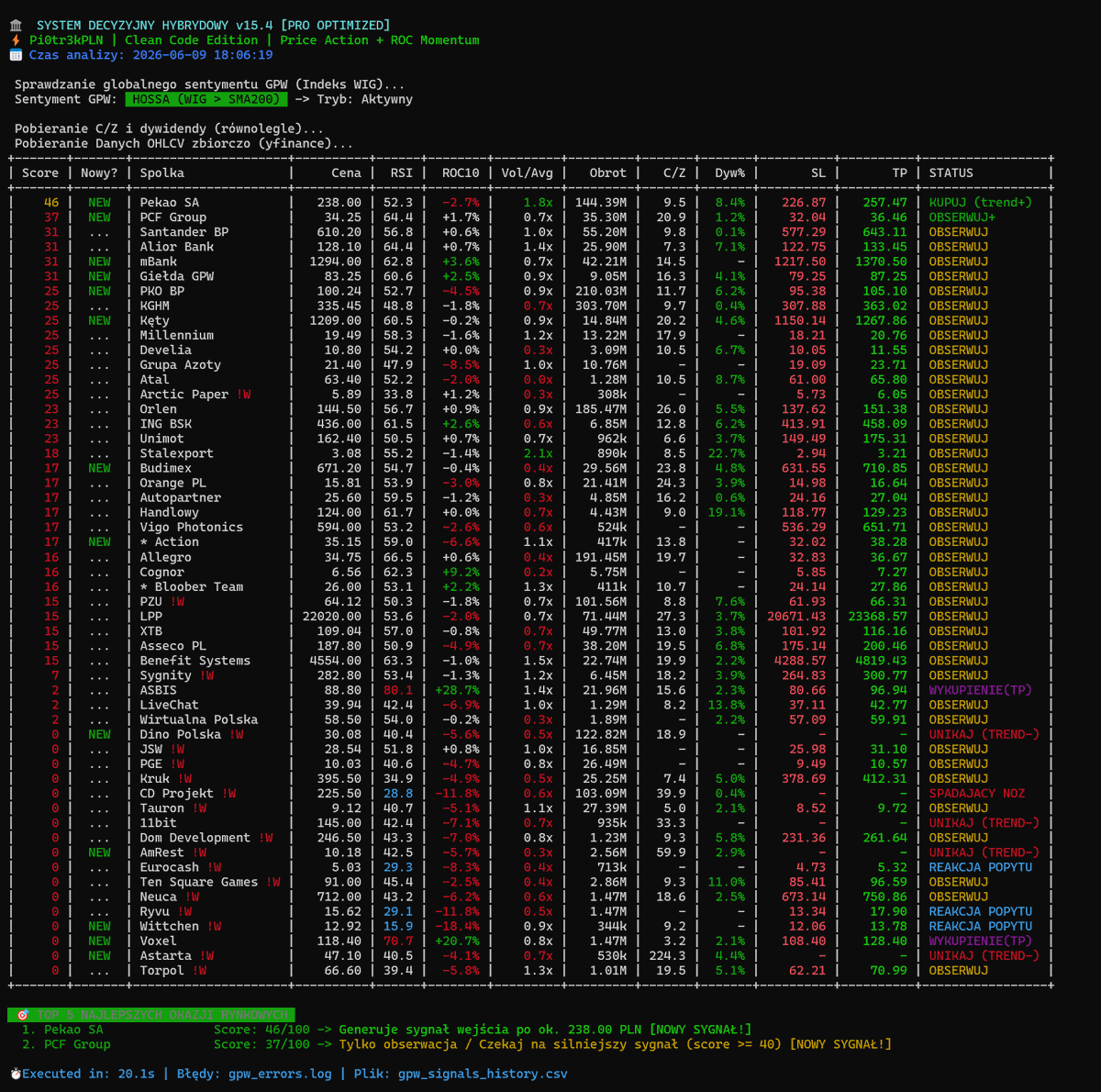This screenshot has height=1092, width=1101.
Task: Click the Spolka column header
Action: pos(162,173)
